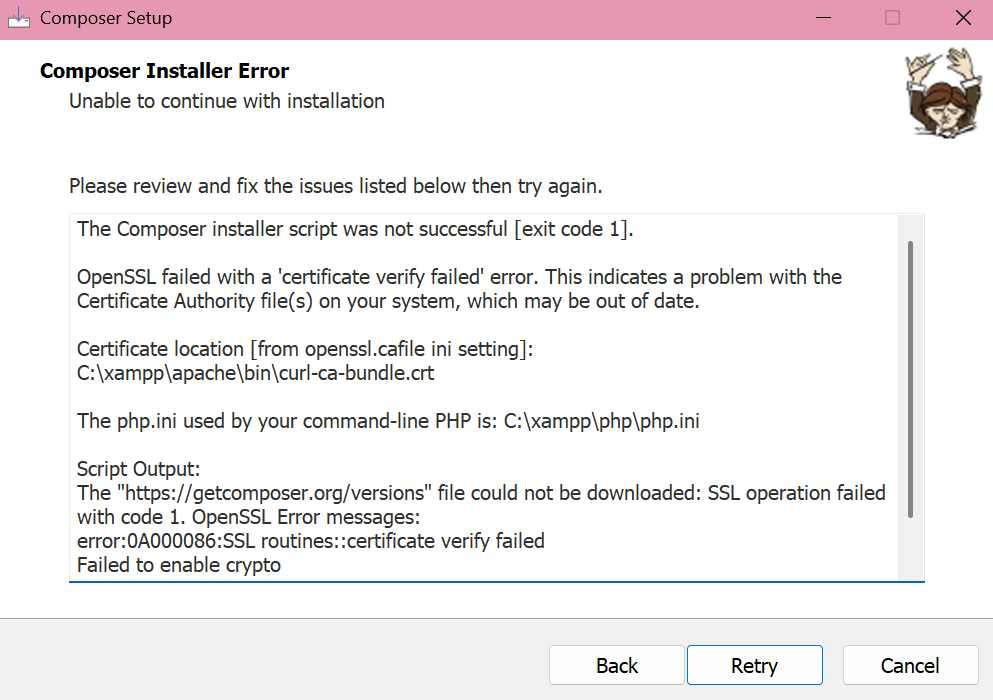The height and width of the screenshot is (700, 993).
Task: Click the "exit code 1" error line
Action: click(x=355, y=229)
